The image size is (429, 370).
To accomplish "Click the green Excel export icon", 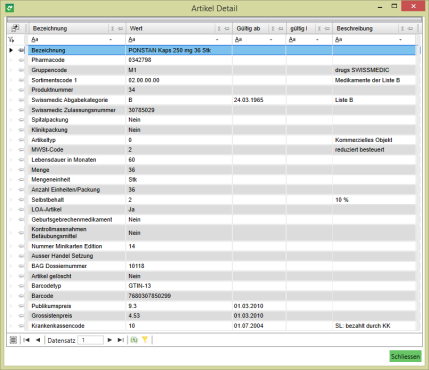I will point(134,340).
